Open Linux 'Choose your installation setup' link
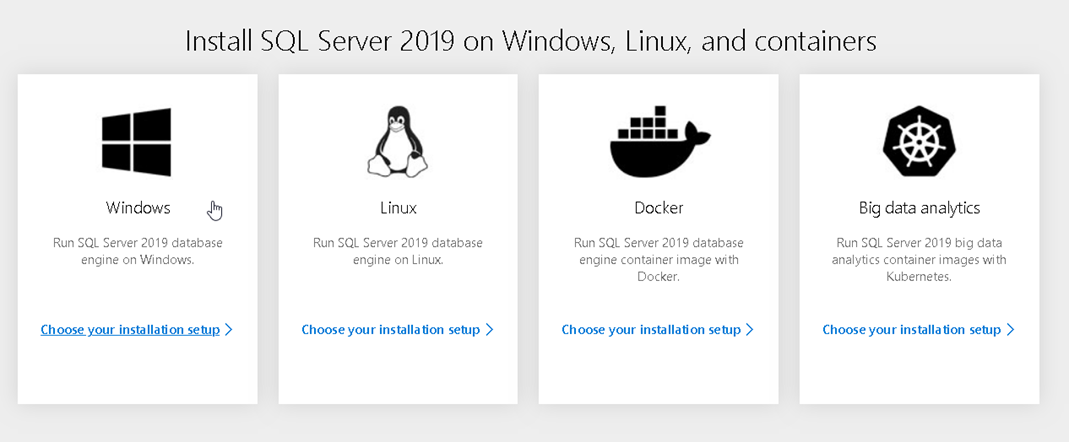The image size is (1069, 442). (x=391, y=330)
